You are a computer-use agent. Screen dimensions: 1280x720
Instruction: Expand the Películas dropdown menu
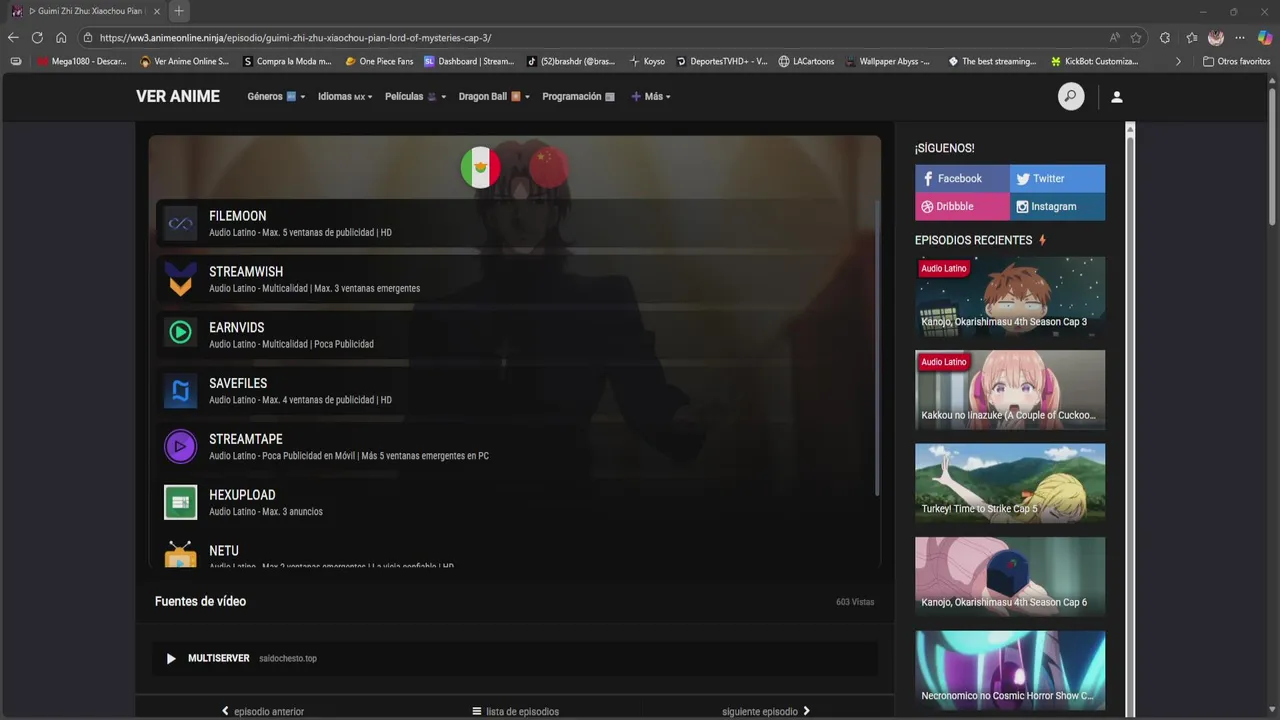coord(415,97)
